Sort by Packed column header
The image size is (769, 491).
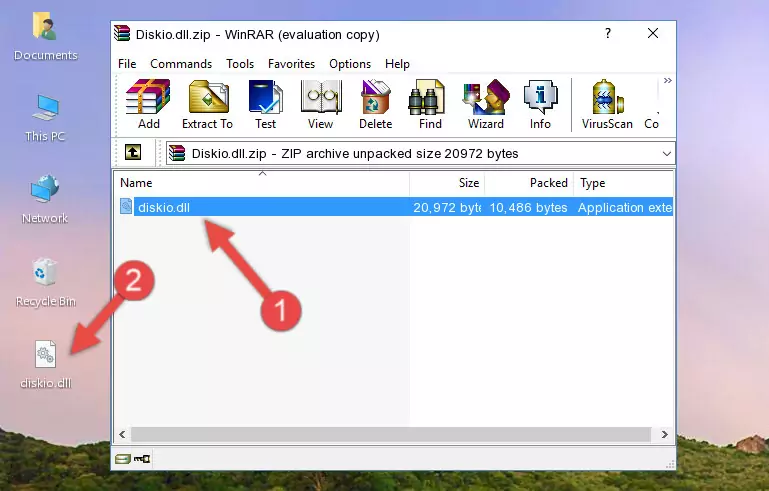[529, 183]
